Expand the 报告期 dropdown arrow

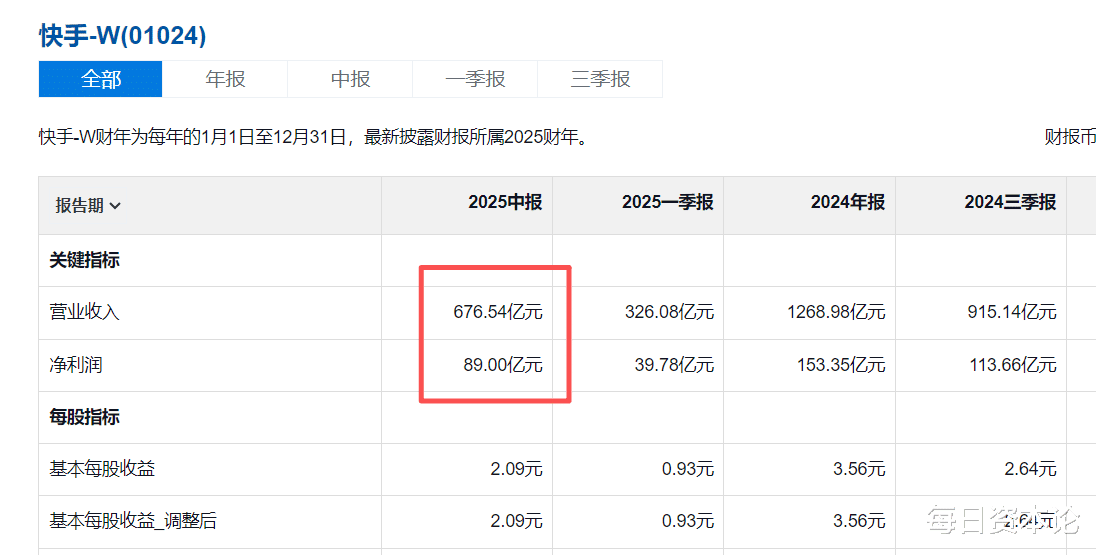[115, 206]
